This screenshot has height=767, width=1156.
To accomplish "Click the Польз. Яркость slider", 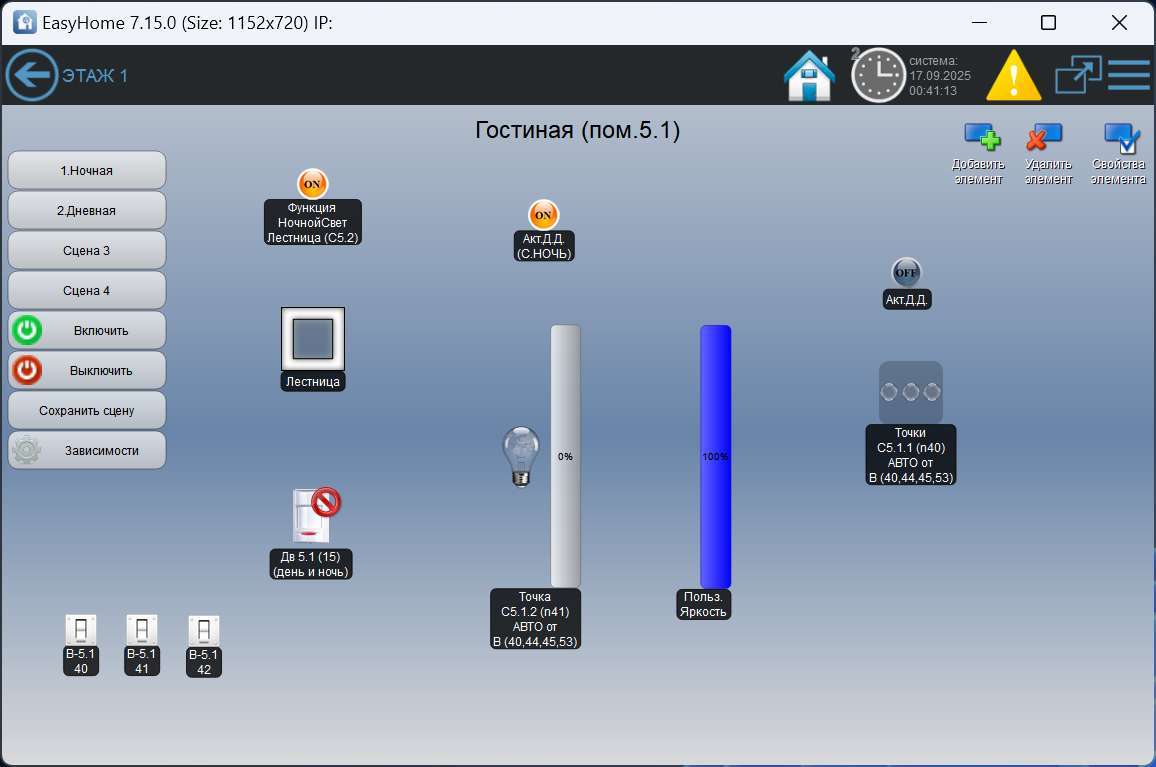I will (714, 455).
